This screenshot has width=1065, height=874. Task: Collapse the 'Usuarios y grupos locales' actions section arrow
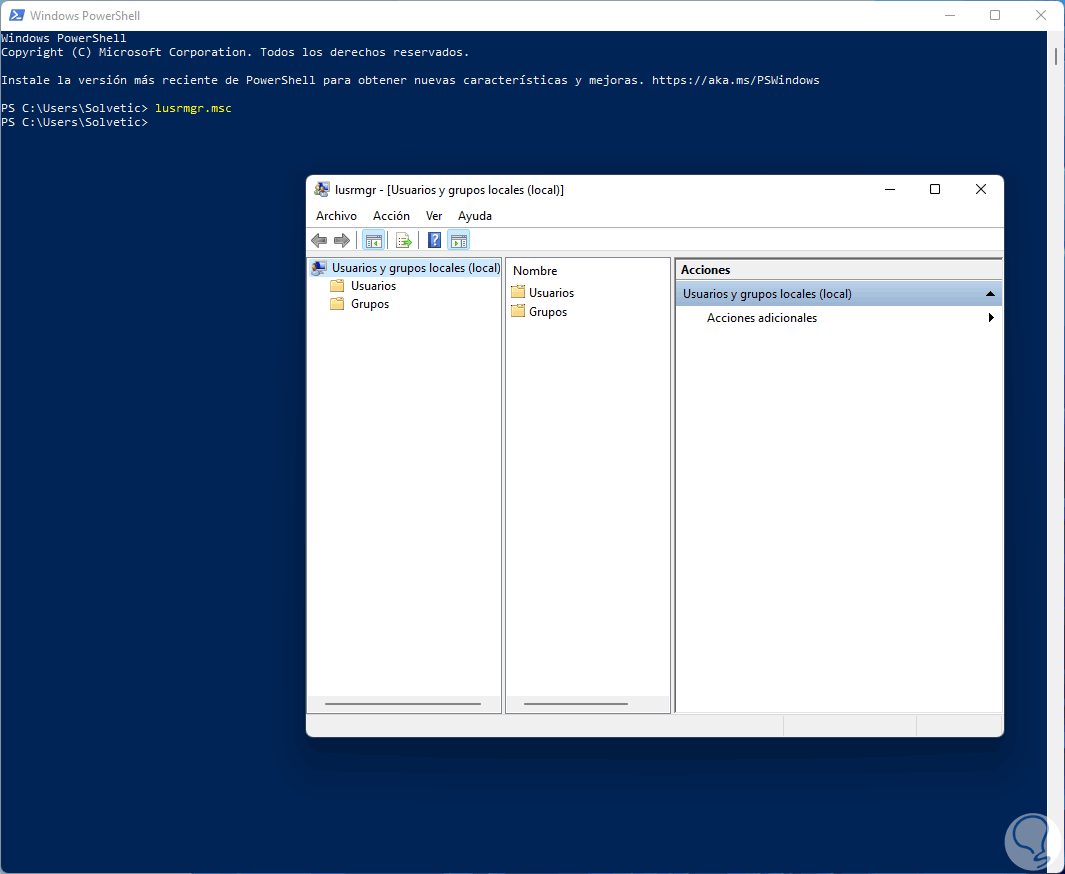pyautogui.click(x=990, y=294)
